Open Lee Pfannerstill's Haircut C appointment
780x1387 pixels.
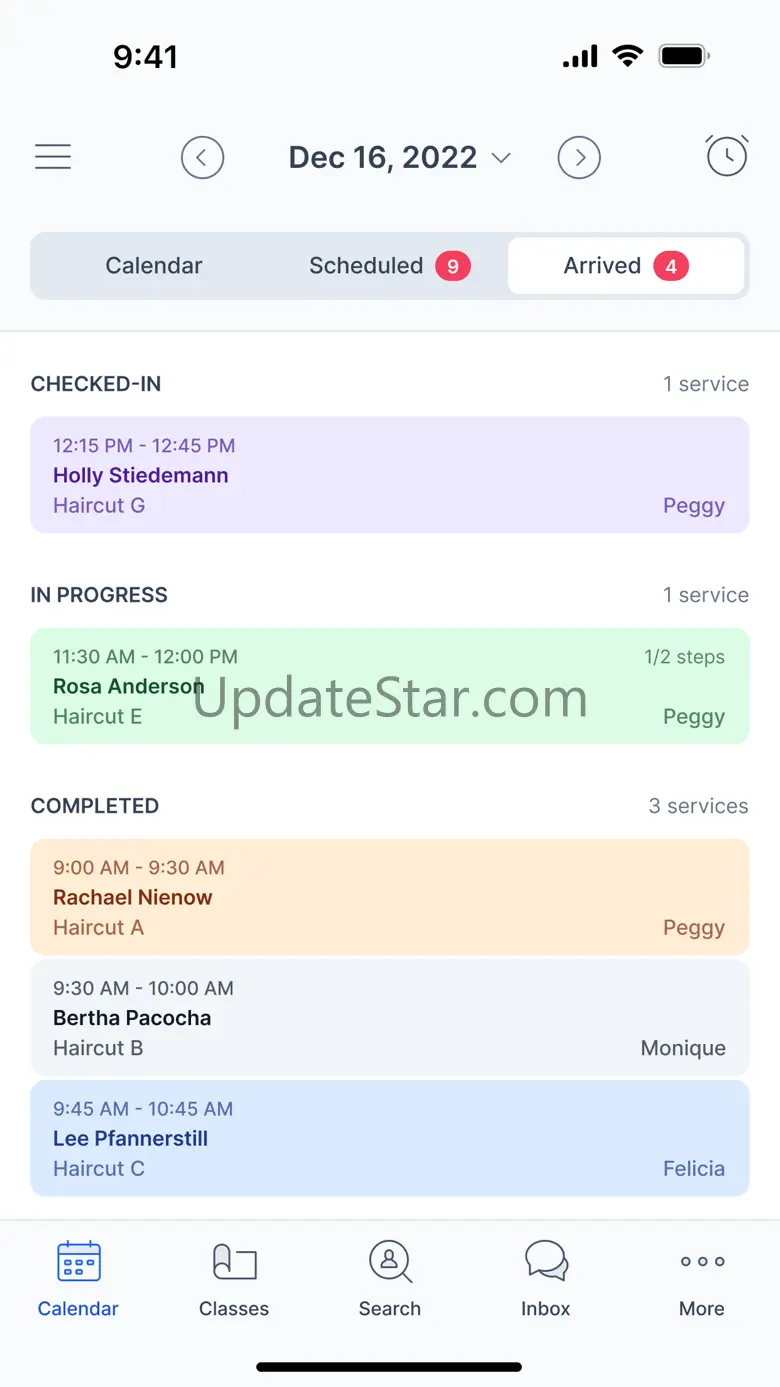click(x=390, y=1138)
